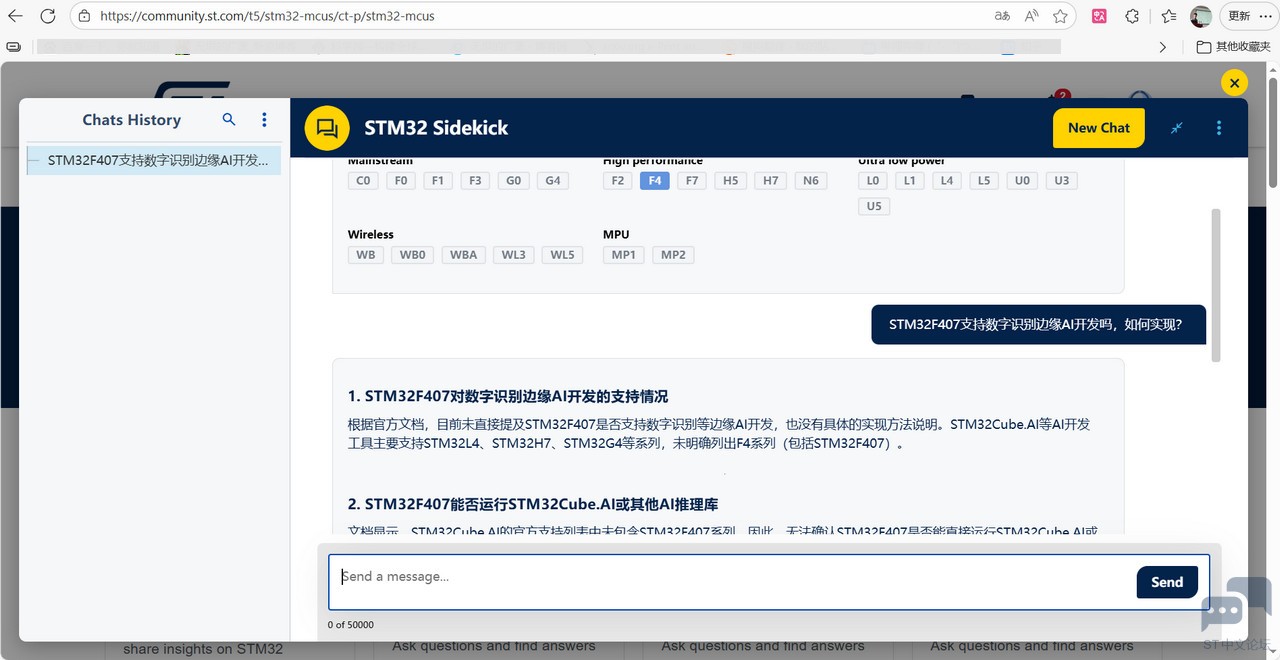The width and height of the screenshot is (1280, 660).
Task: Open the chat header three-dot more menu
Action: click(1218, 128)
